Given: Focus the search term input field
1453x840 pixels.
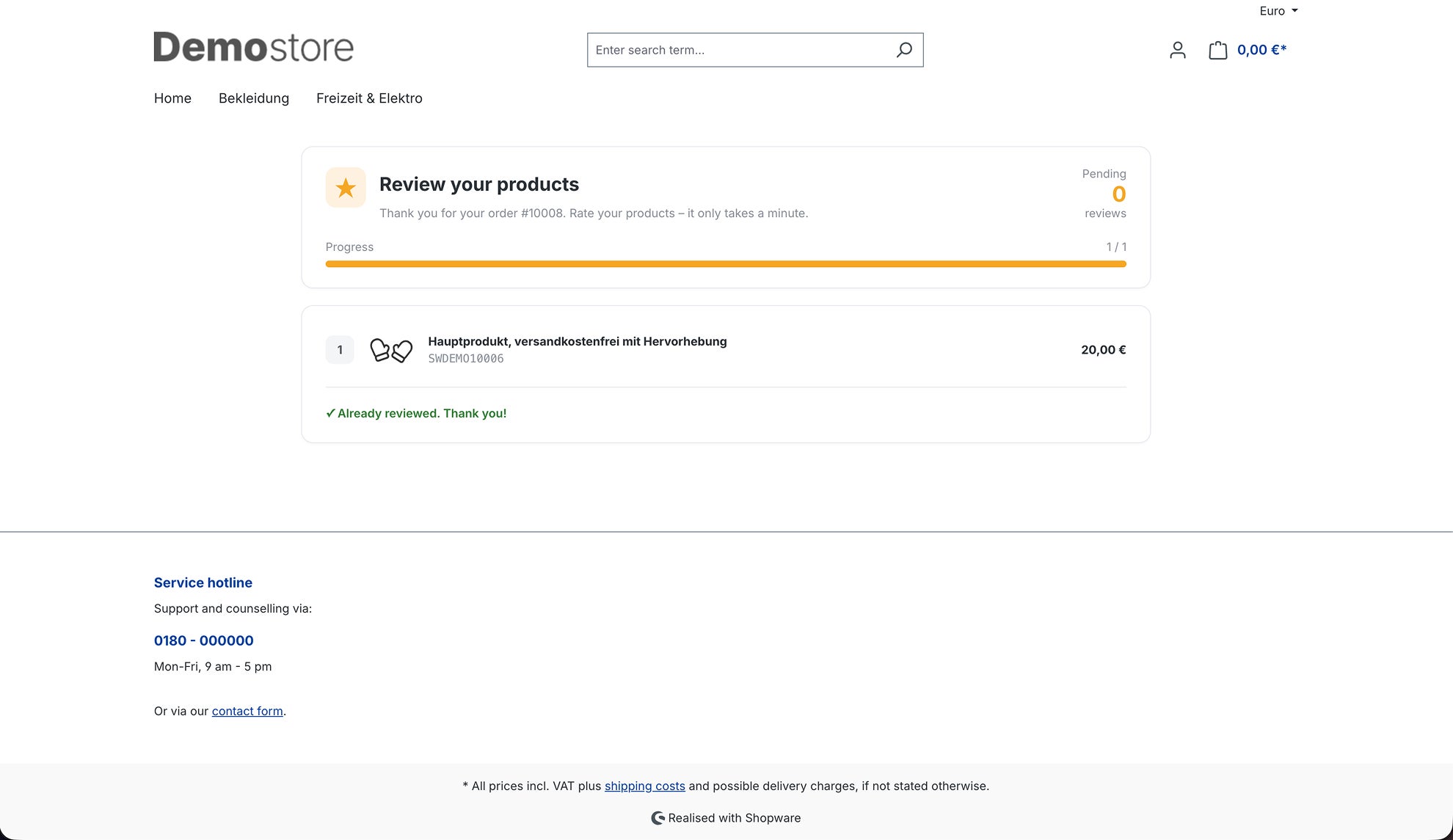Looking at the screenshot, I should (741, 50).
